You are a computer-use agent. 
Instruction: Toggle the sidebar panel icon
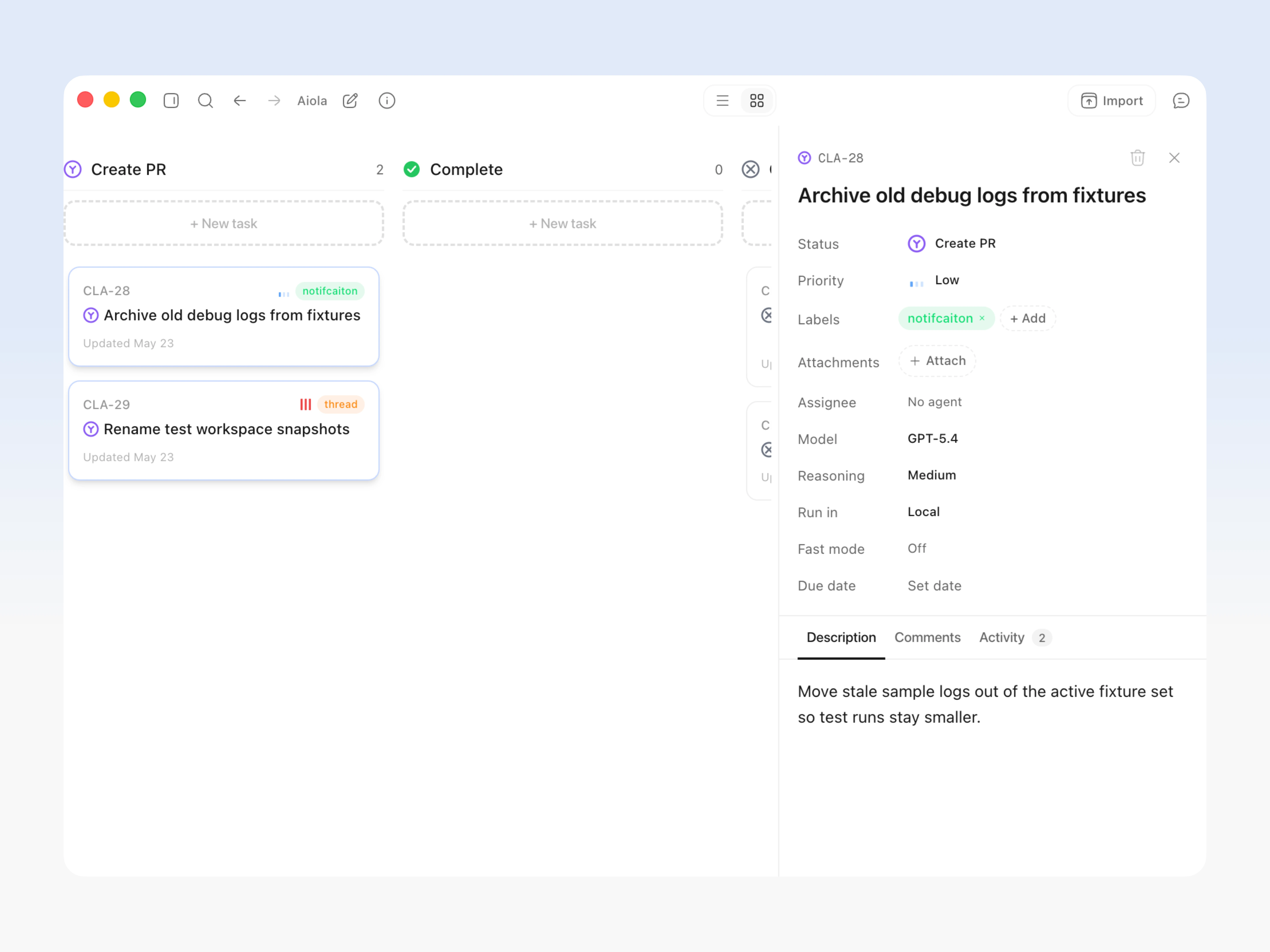pos(171,100)
